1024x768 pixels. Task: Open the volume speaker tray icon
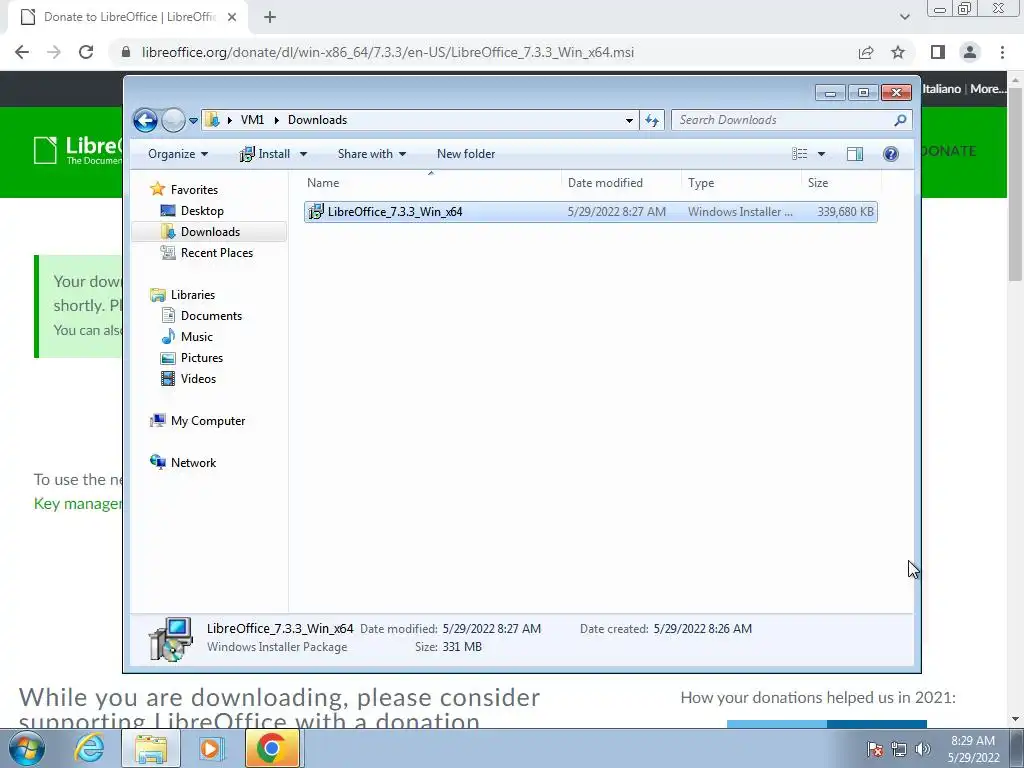click(923, 749)
